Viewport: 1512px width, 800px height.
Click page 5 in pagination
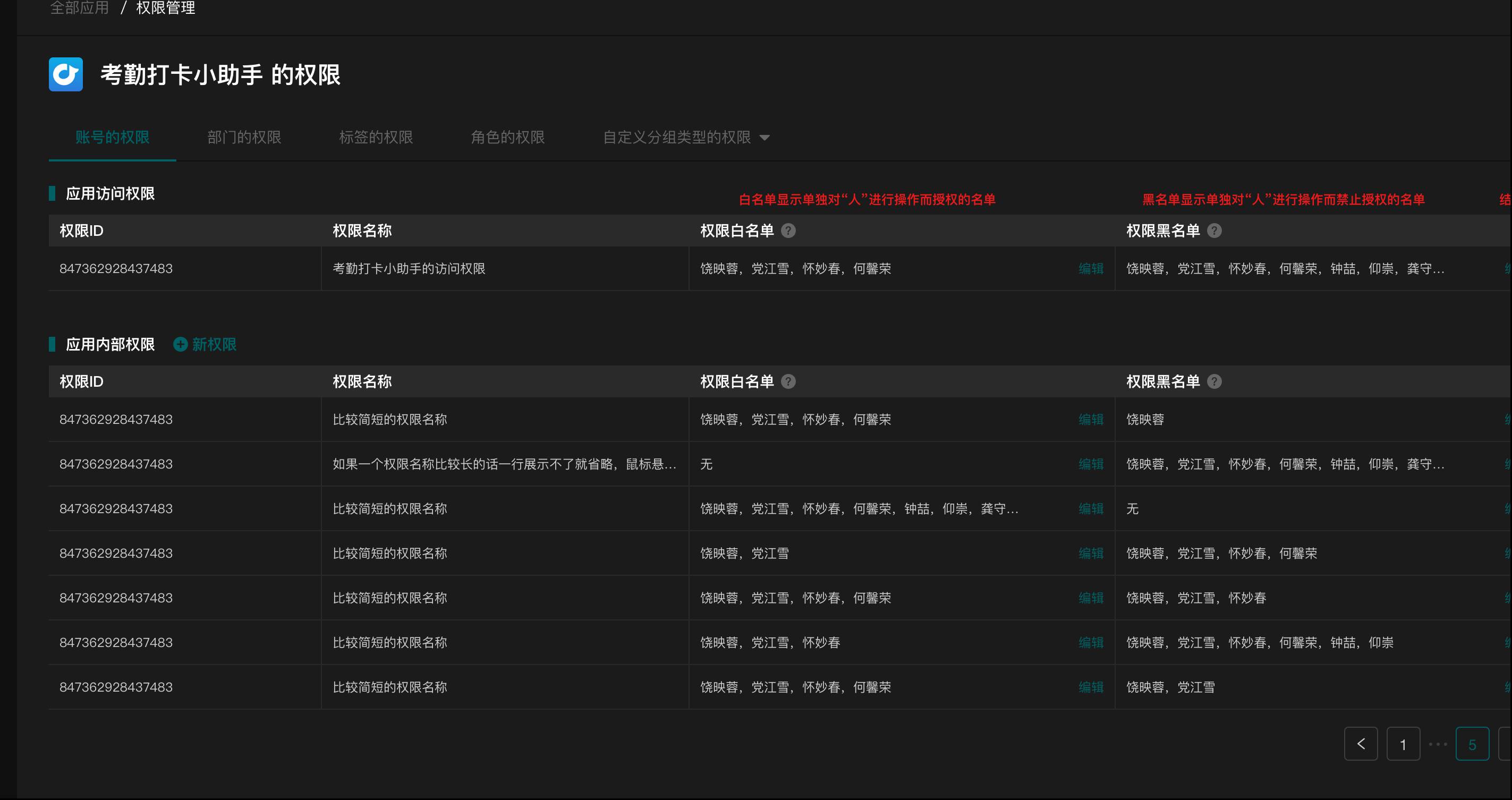click(x=1472, y=744)
